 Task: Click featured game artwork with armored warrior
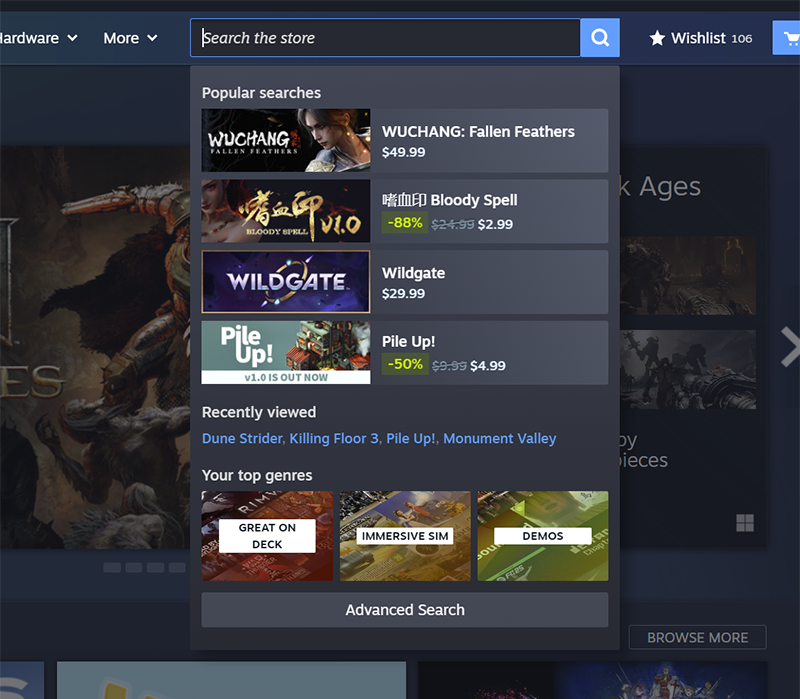point(95,347)
